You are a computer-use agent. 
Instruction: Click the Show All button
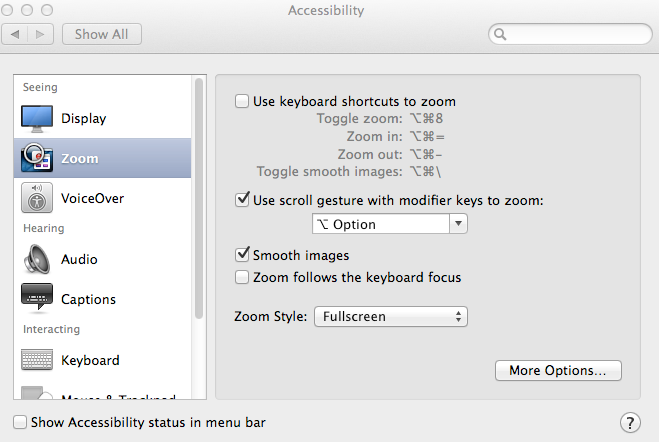pyautogui.click(x=102, y=34)
